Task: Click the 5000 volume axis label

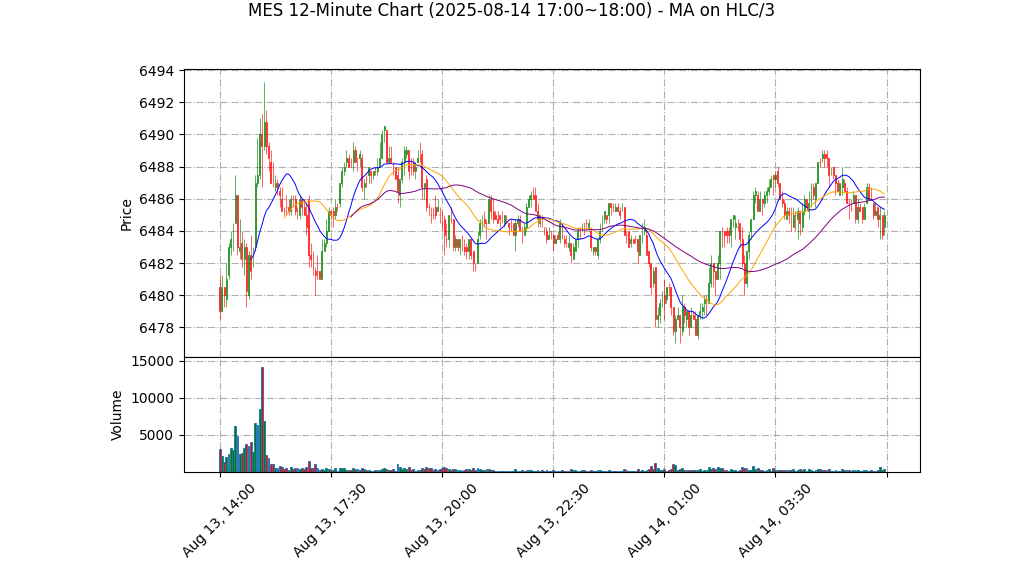Action: pyautogui.click(x=156, y=435)
